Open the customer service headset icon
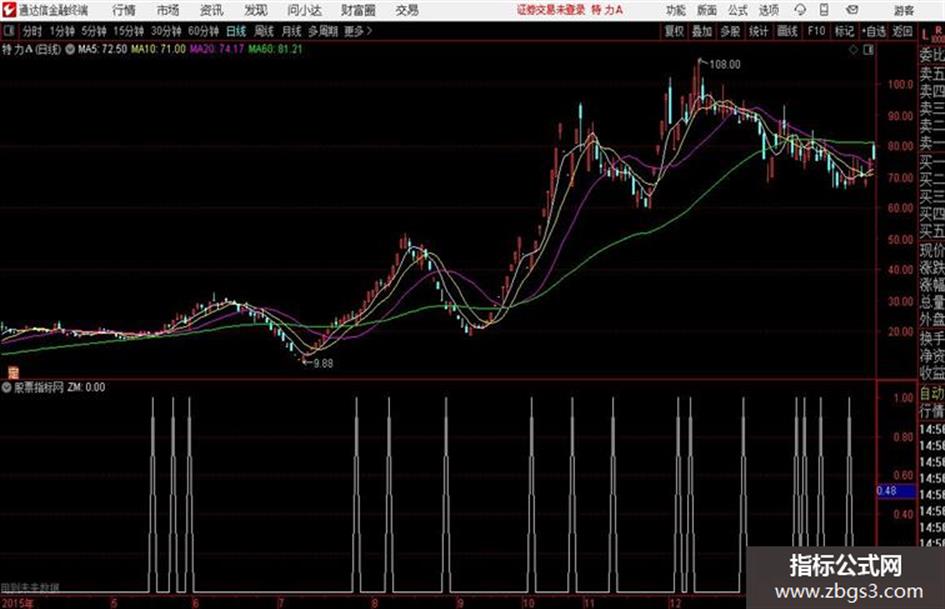 click(800, 10)
